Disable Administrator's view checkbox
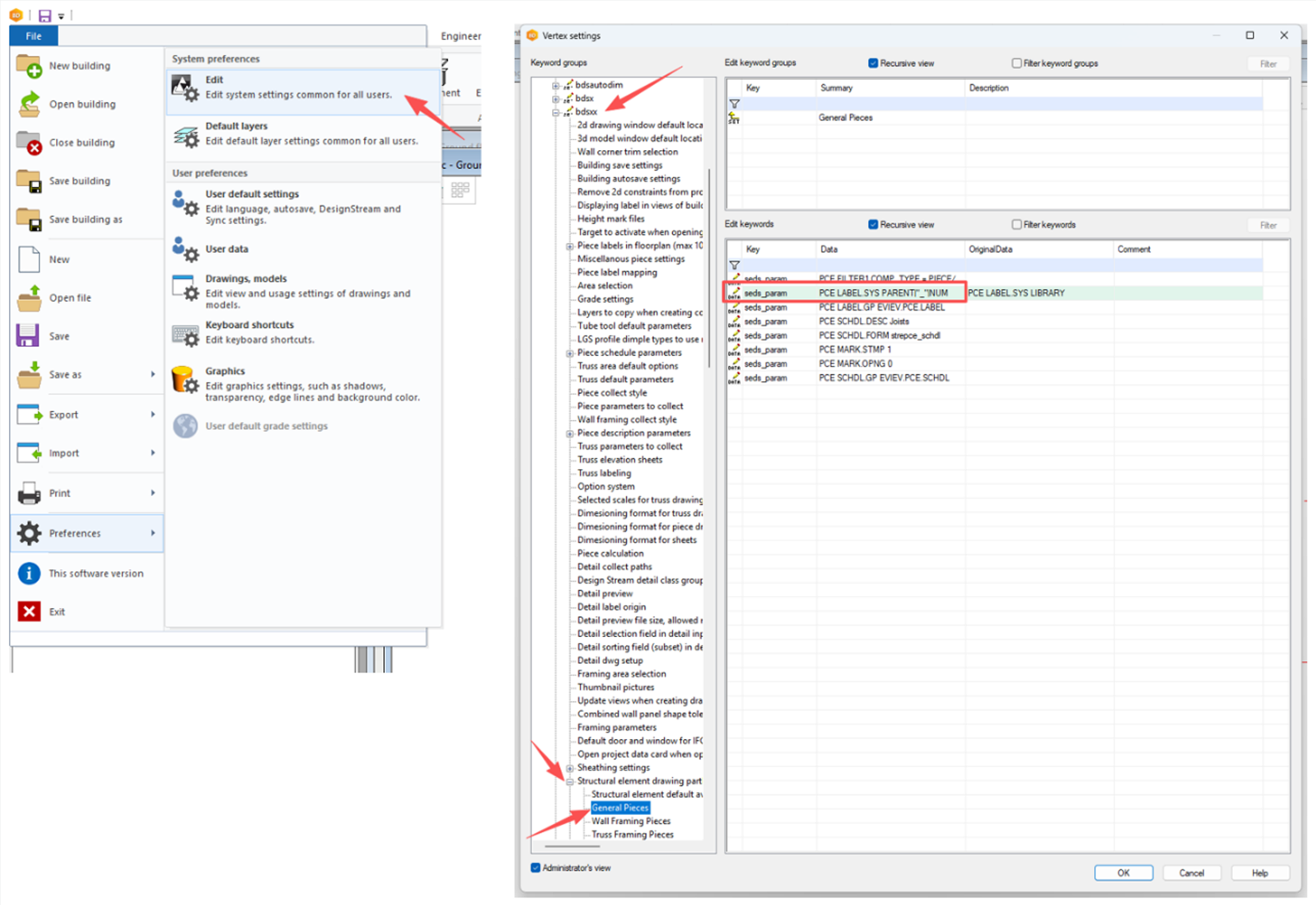 tap(535, 868)
